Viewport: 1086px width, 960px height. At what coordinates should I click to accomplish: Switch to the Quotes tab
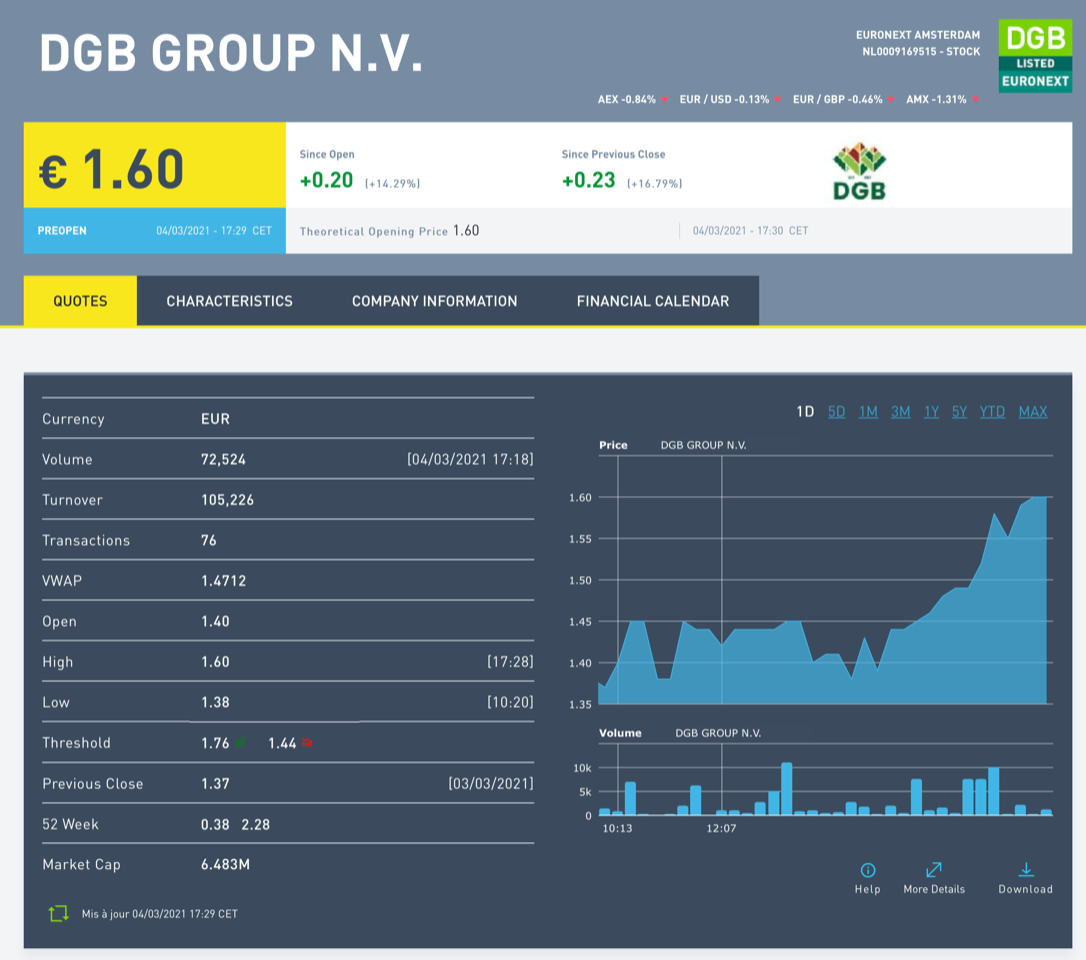point(80,301)
